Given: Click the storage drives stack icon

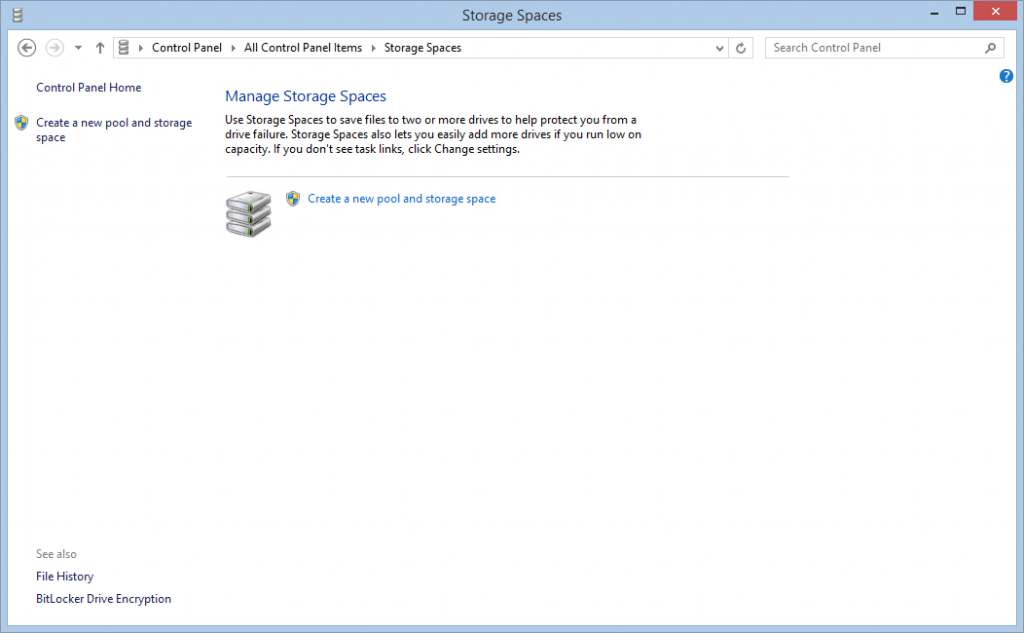Looking at the screenshot, I should point(247,213).
